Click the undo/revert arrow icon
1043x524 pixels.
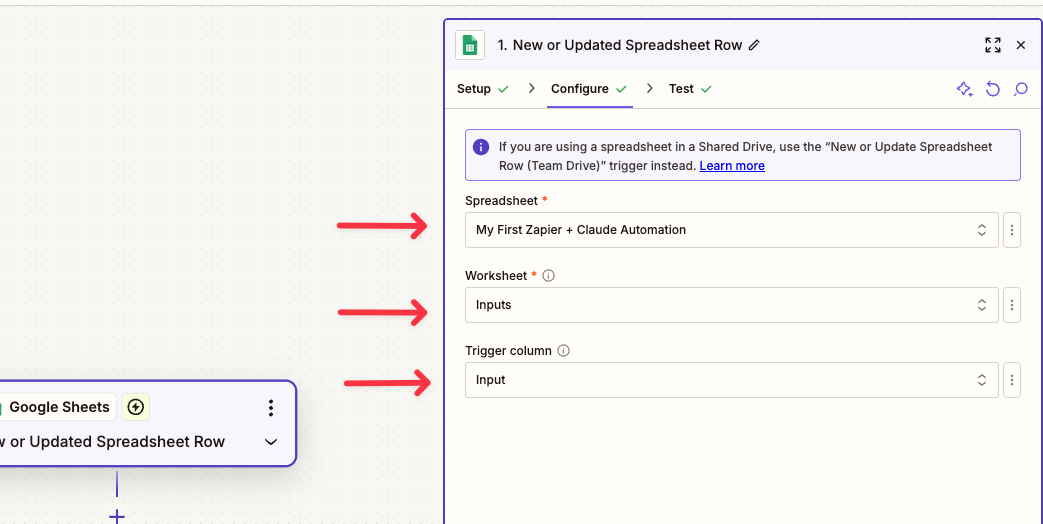(x=992, y=89)
